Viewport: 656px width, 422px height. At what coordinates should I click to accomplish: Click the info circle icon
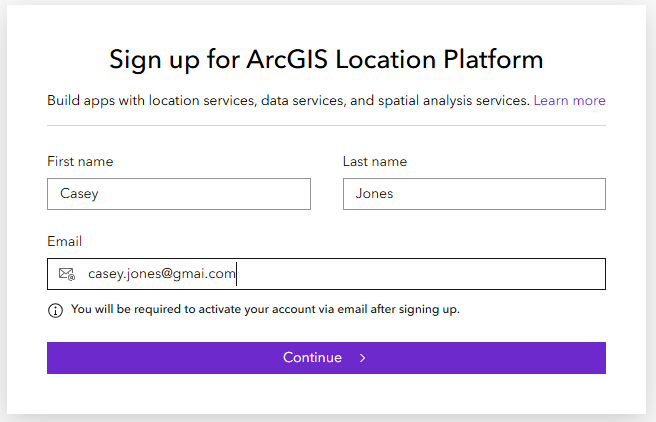tap(55, 310)
